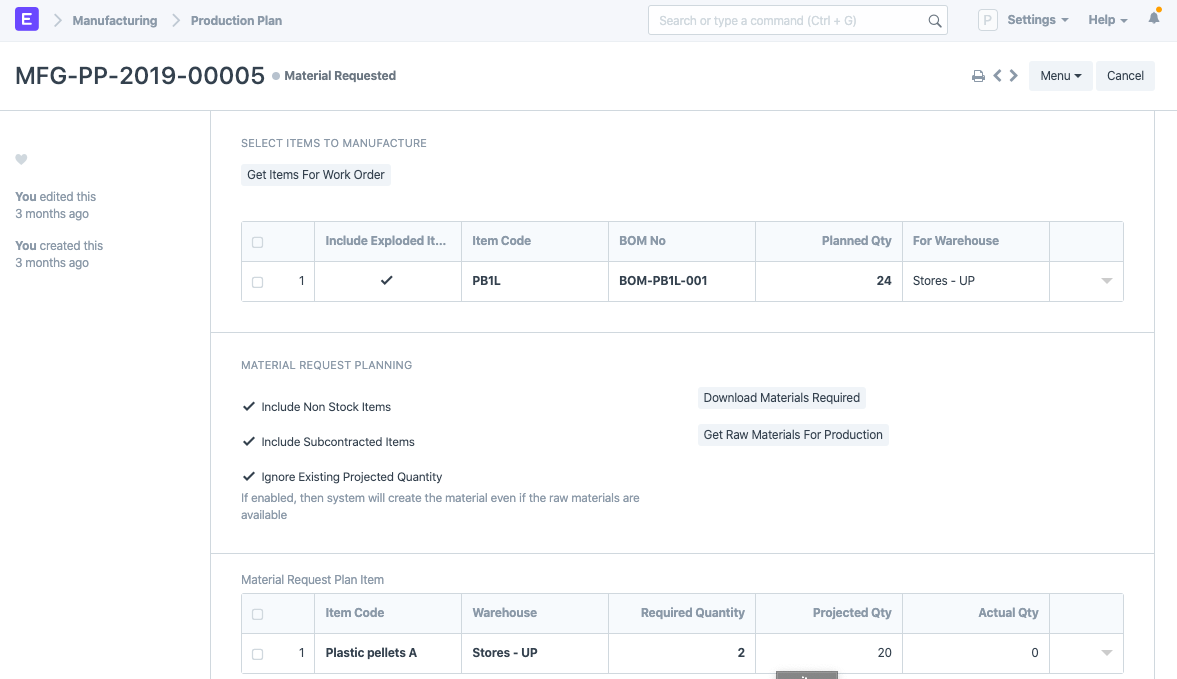
Task: Navigate to Manufacturing breadcrumb
Action: tap(114, 19)
